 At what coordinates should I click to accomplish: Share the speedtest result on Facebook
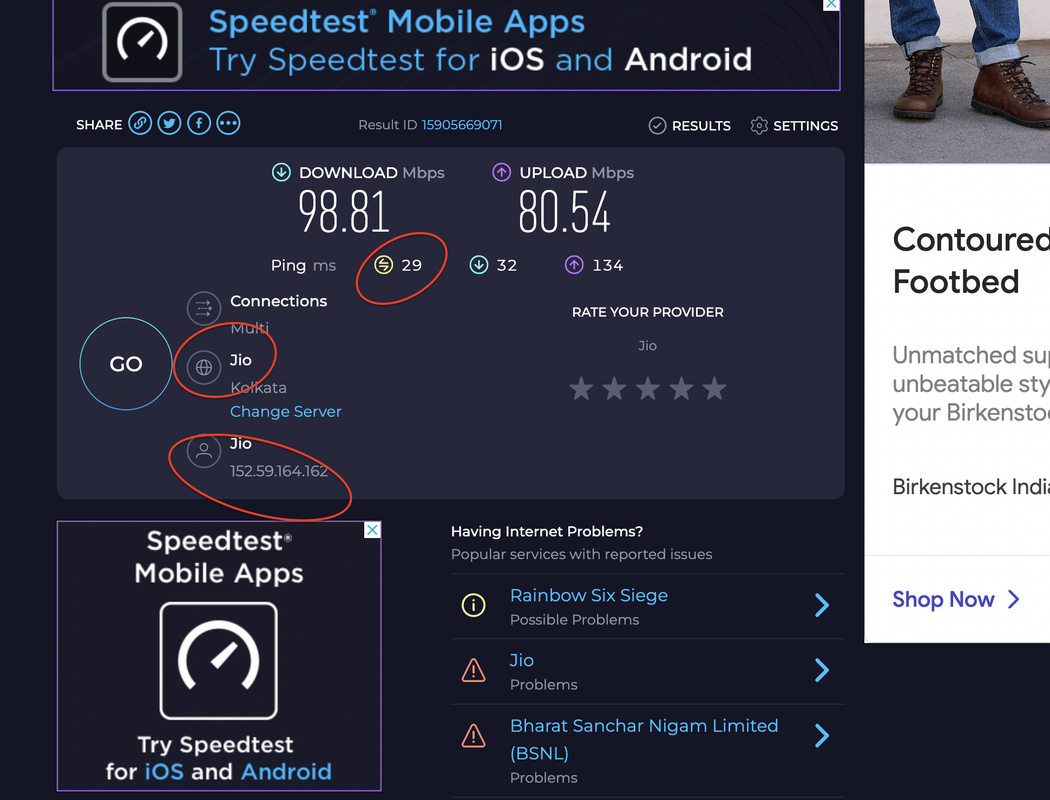click(198, 123)
